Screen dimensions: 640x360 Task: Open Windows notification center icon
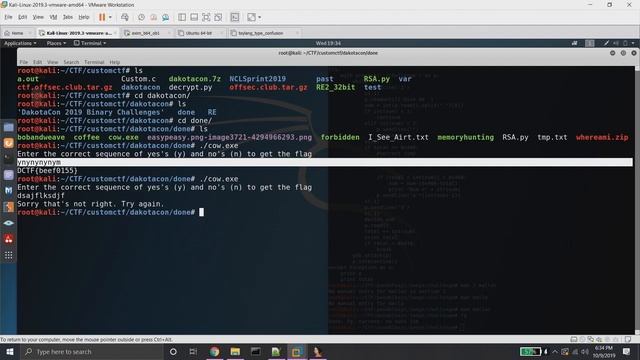pyautogui.click(x=626, y=351)
